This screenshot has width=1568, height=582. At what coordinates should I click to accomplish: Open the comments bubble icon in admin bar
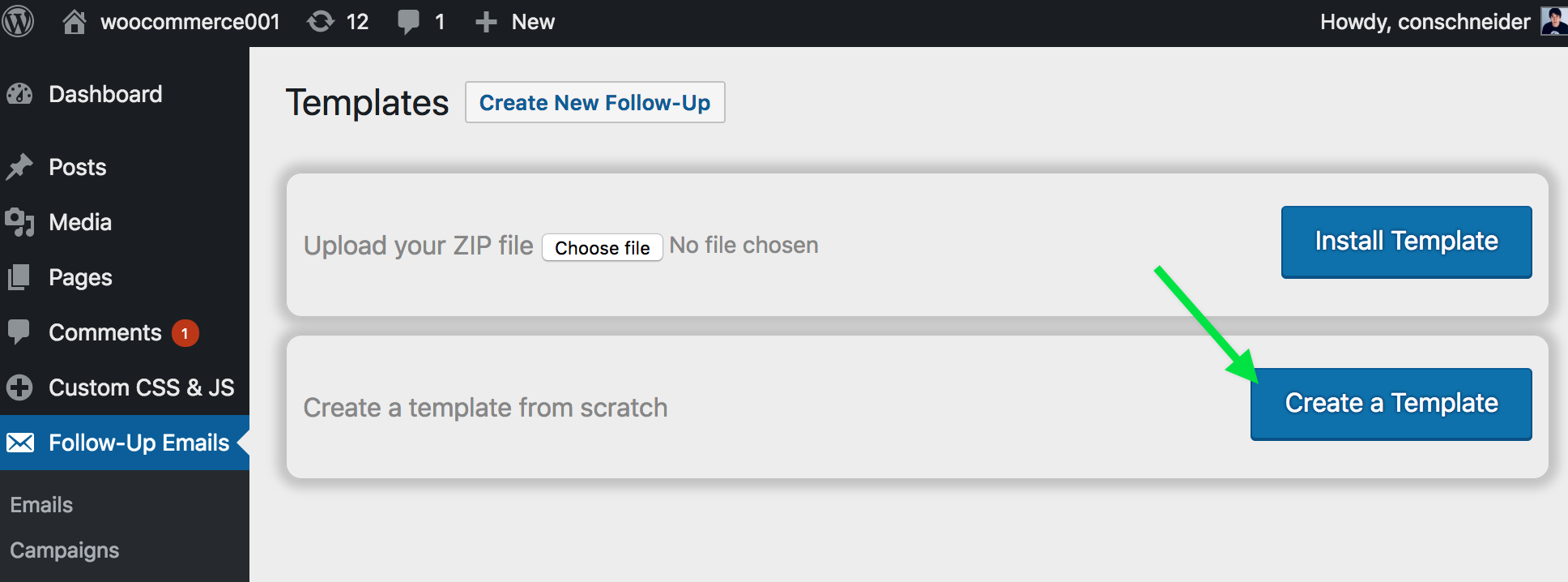(409, 22)
